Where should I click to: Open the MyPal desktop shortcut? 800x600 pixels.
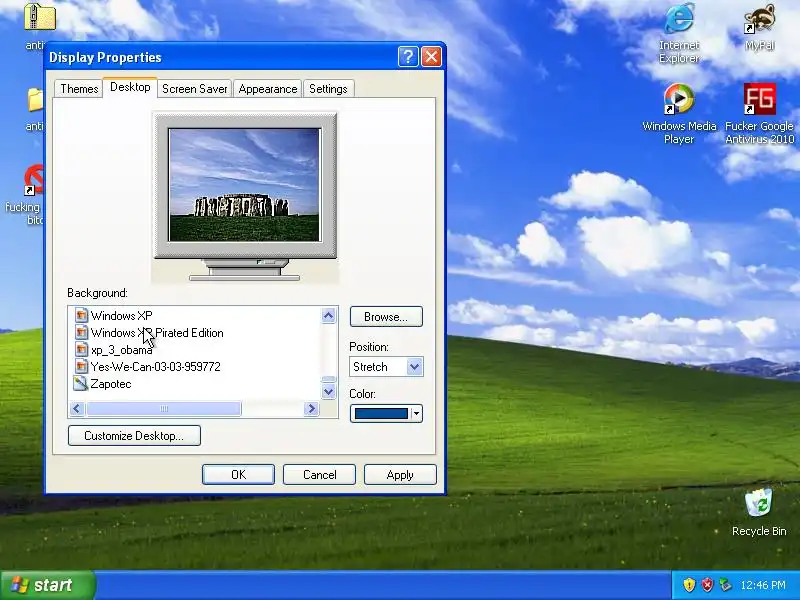[760, 19]
